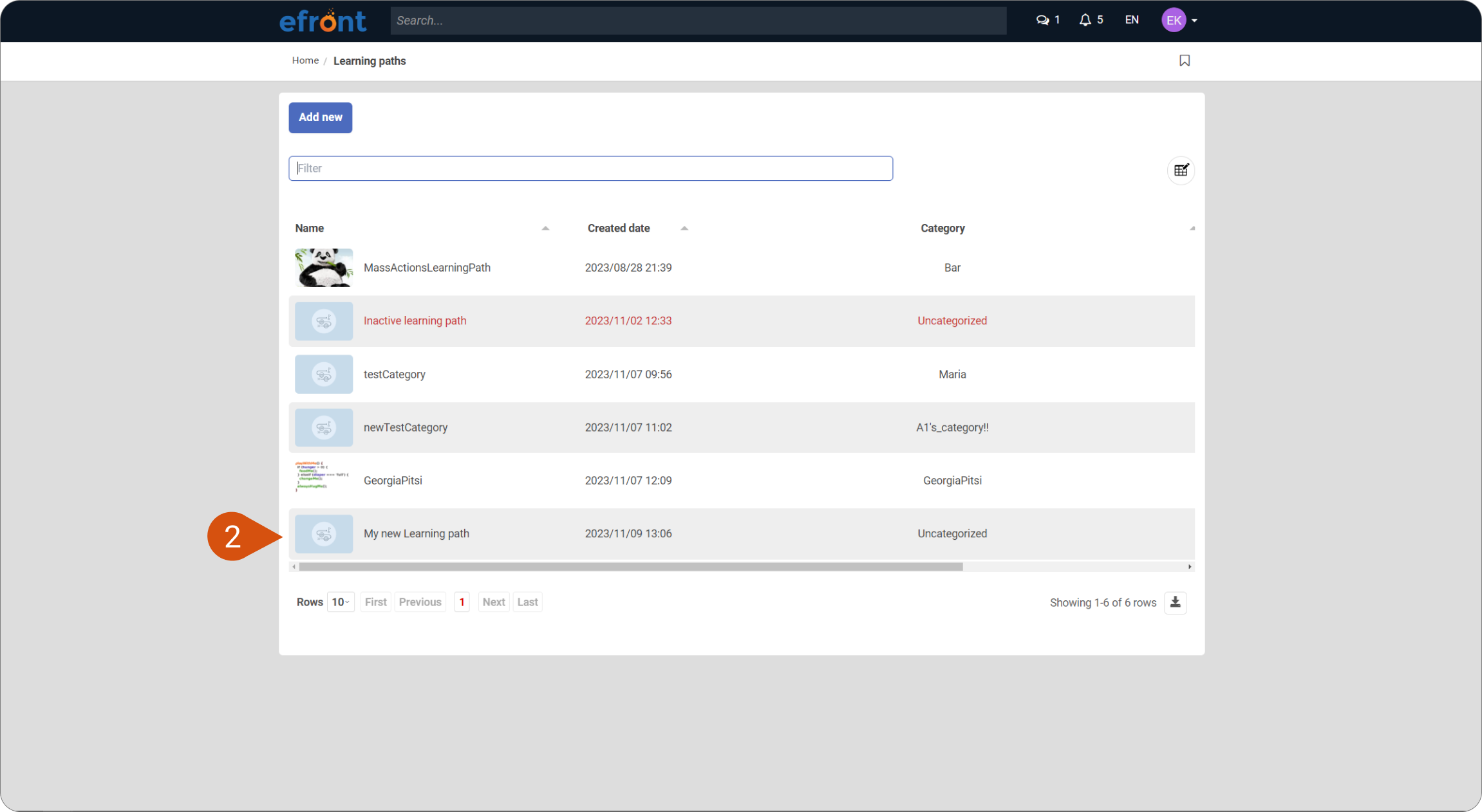Open GeorgiaPitsi code thumbnail
This screenshot has width=1482, height=812.
click(324, 477)
